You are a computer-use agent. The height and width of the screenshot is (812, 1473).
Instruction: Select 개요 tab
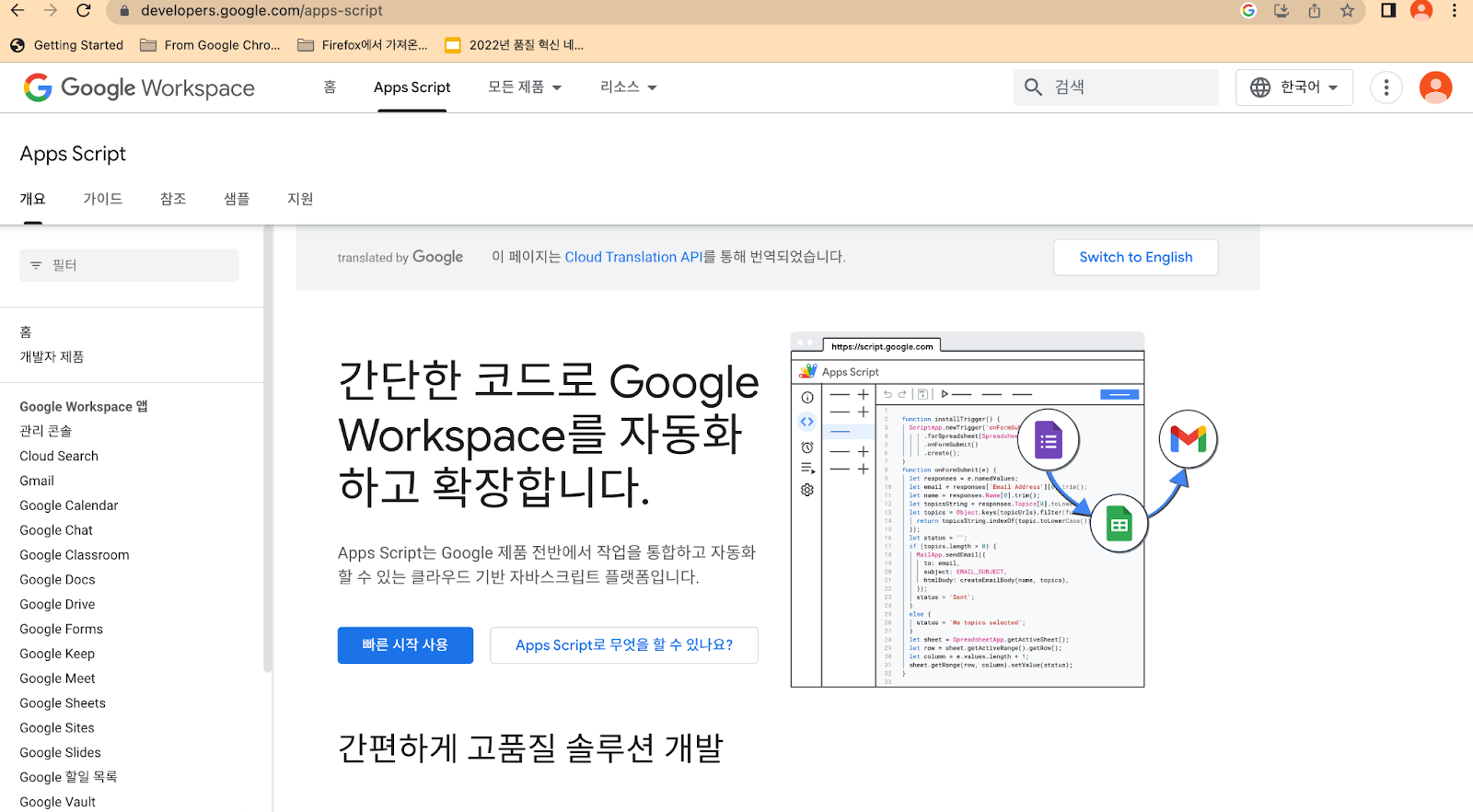pyautogui.click(x=33, y=199)
